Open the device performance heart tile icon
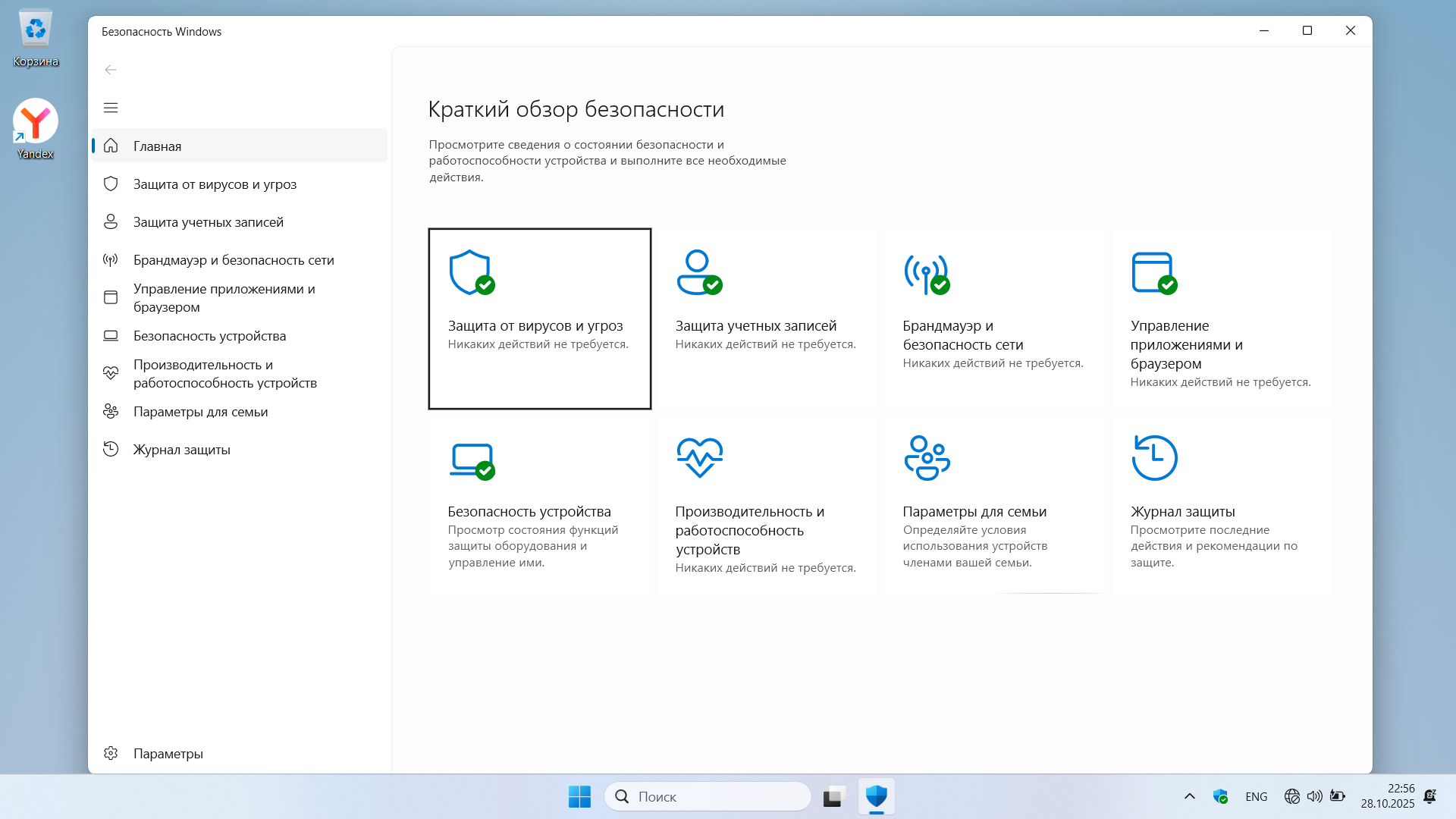 point(698,458)
